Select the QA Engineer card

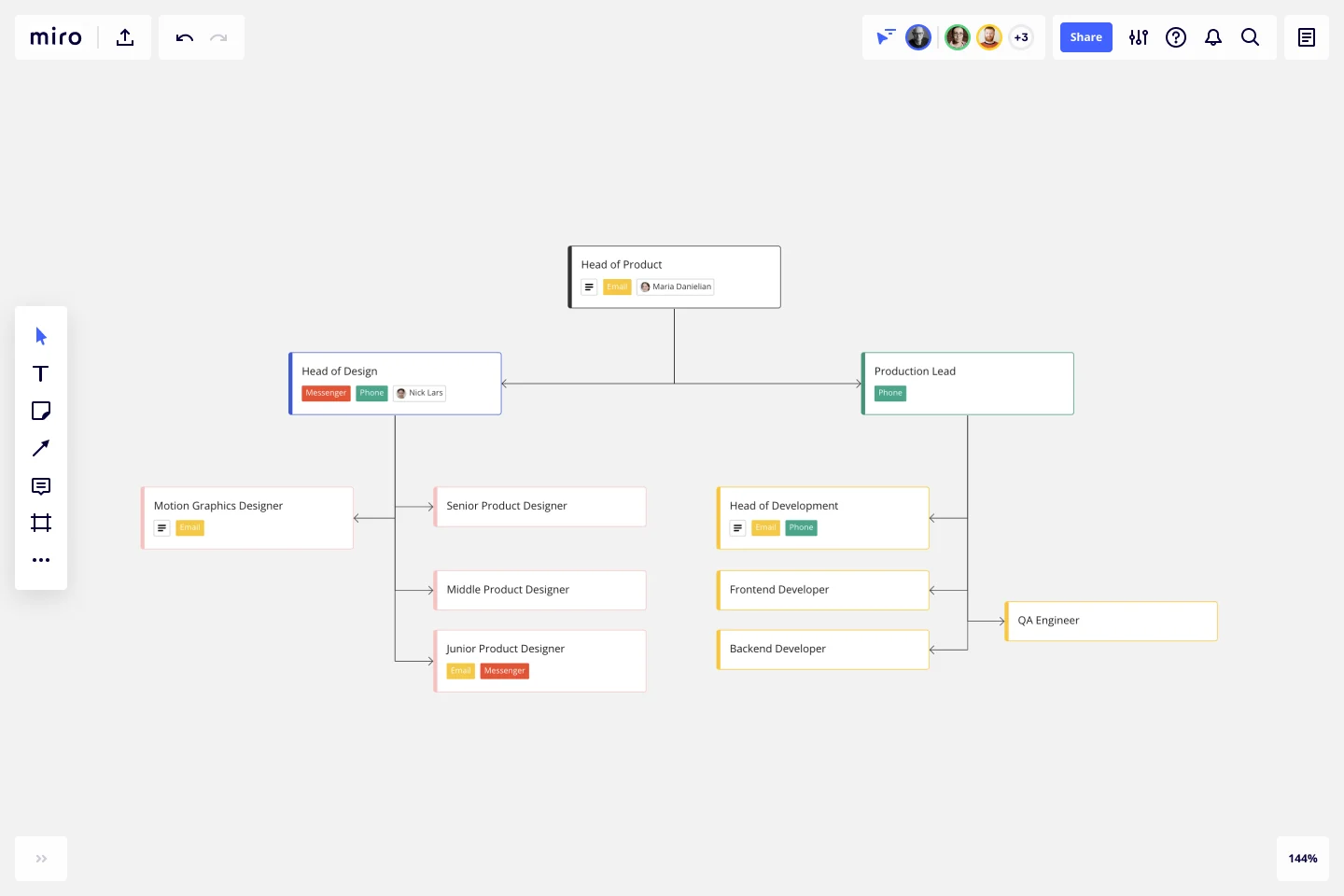click(x=1112, y=621)
